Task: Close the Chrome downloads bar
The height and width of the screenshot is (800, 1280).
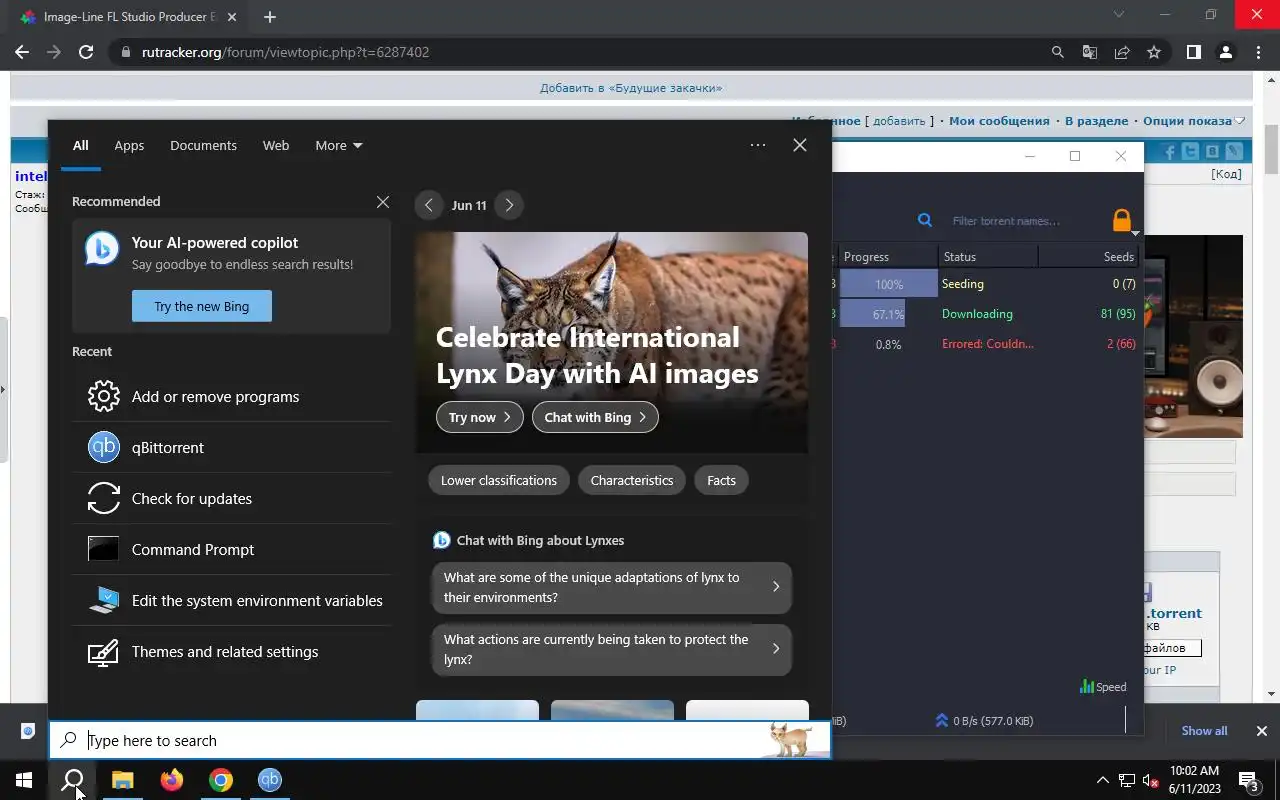Action: pos(1262,731)
